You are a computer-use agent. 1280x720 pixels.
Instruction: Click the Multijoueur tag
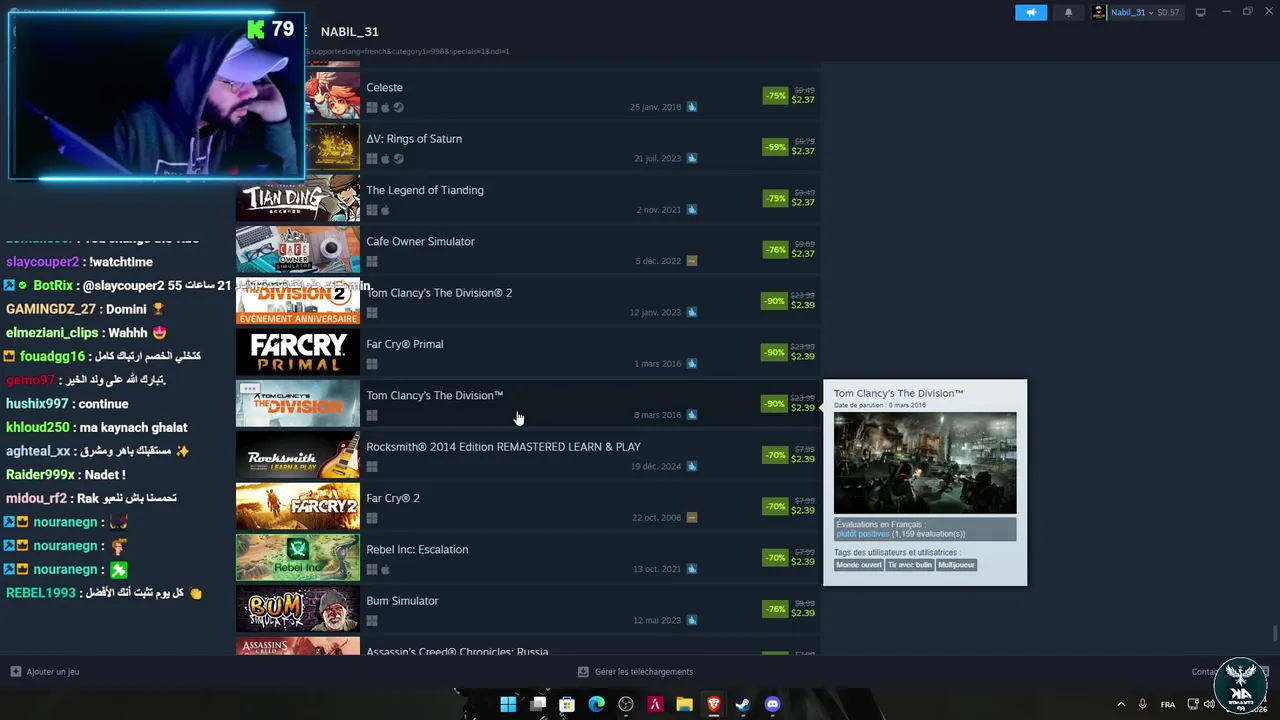tap(957, 565)
